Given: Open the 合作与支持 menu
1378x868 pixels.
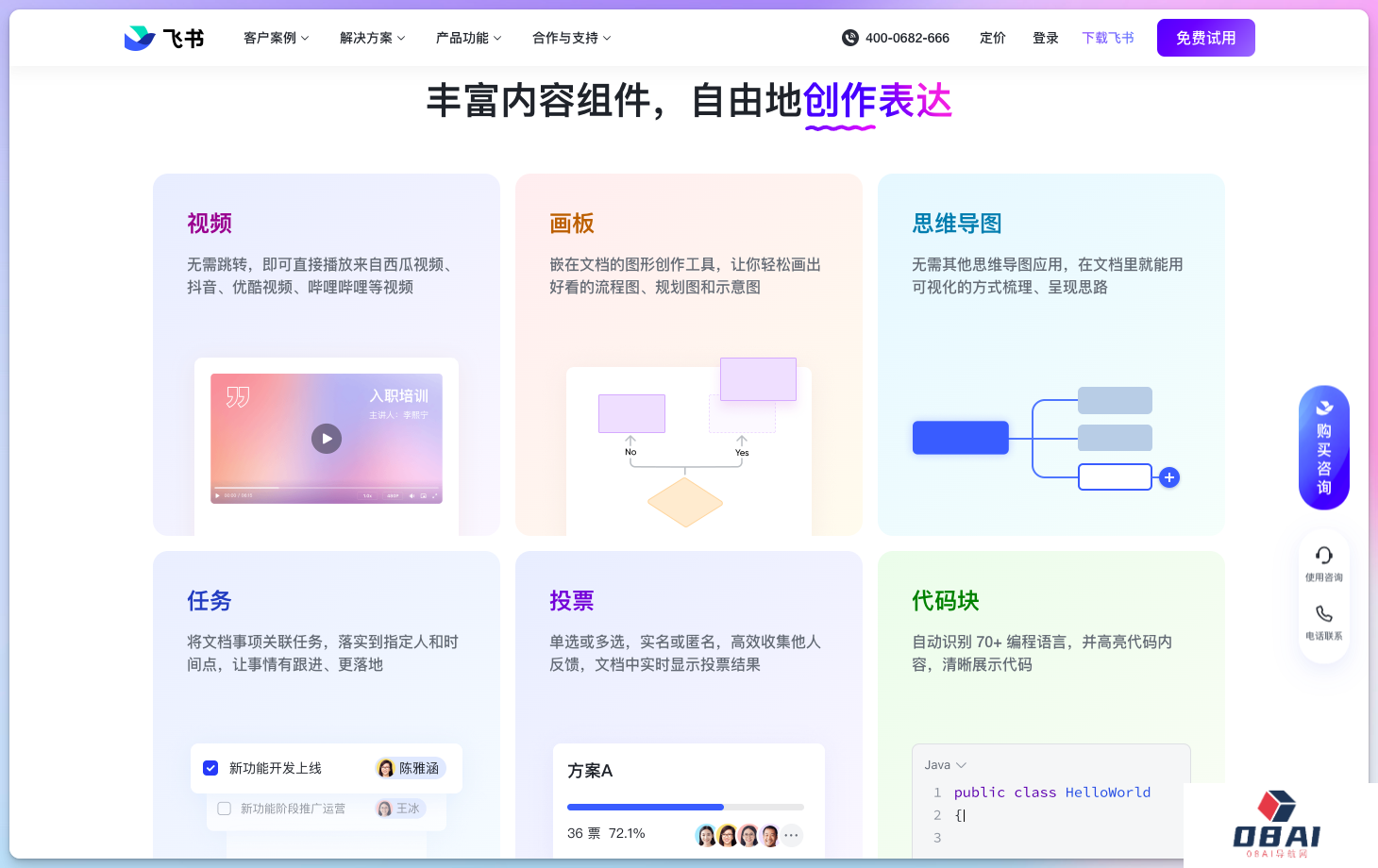Looking at the screenshot, I should click(x=571, y=38).
